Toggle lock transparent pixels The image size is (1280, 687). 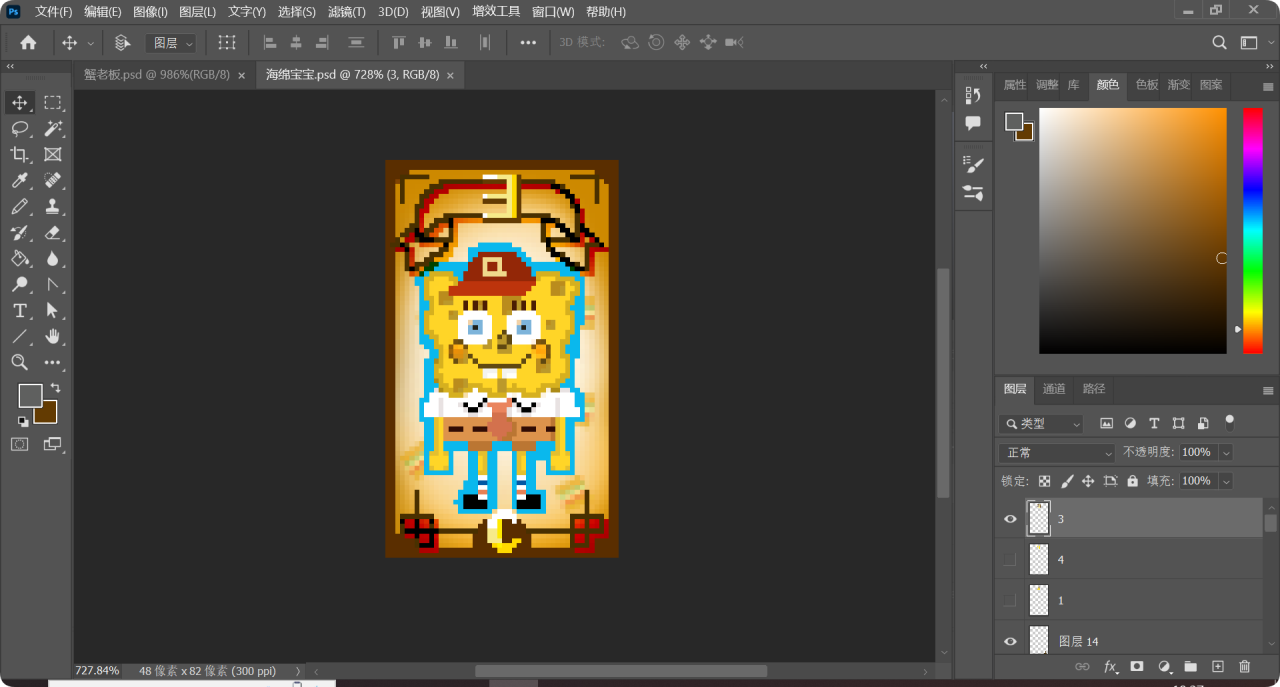click(1044, 481)
